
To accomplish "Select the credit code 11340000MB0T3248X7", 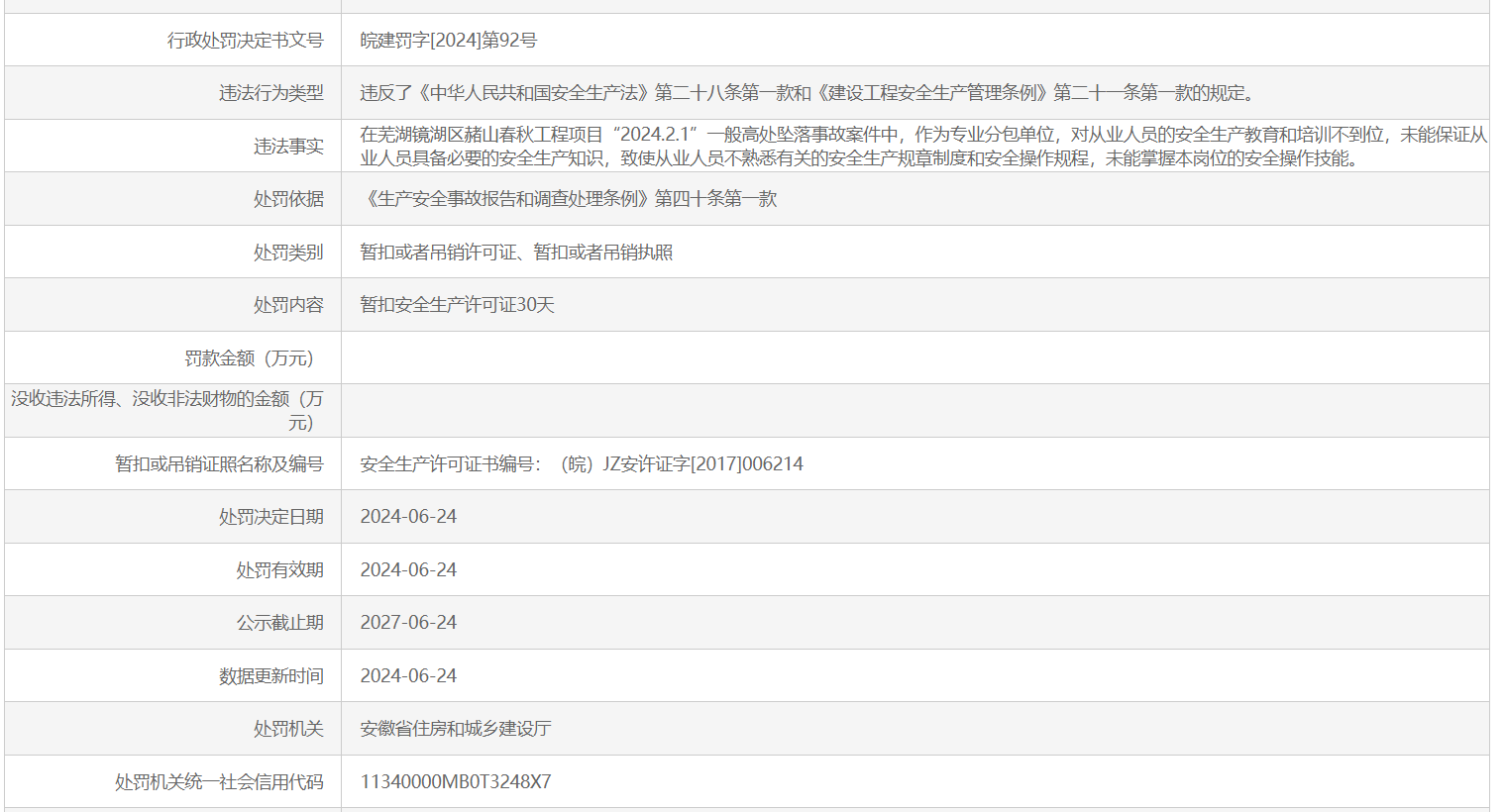I will (x=456, y=782).
